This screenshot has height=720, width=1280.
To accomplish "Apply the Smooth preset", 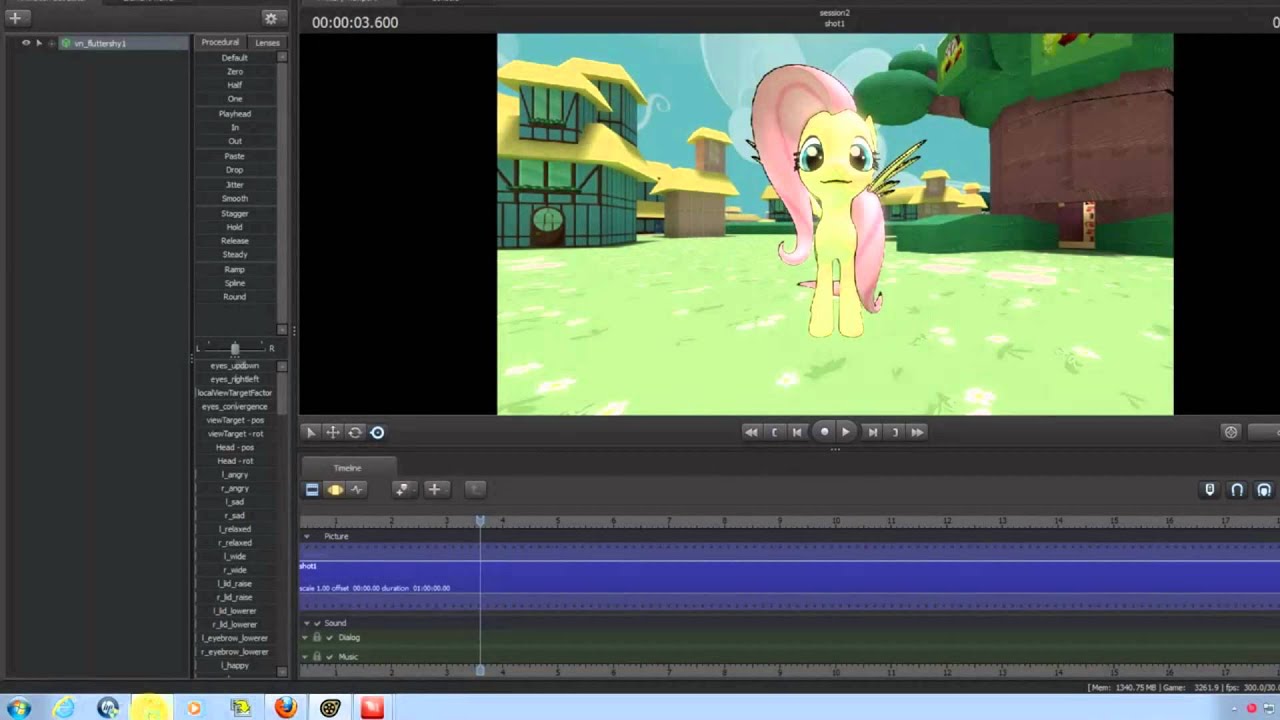I will click(x=235, y=198).
